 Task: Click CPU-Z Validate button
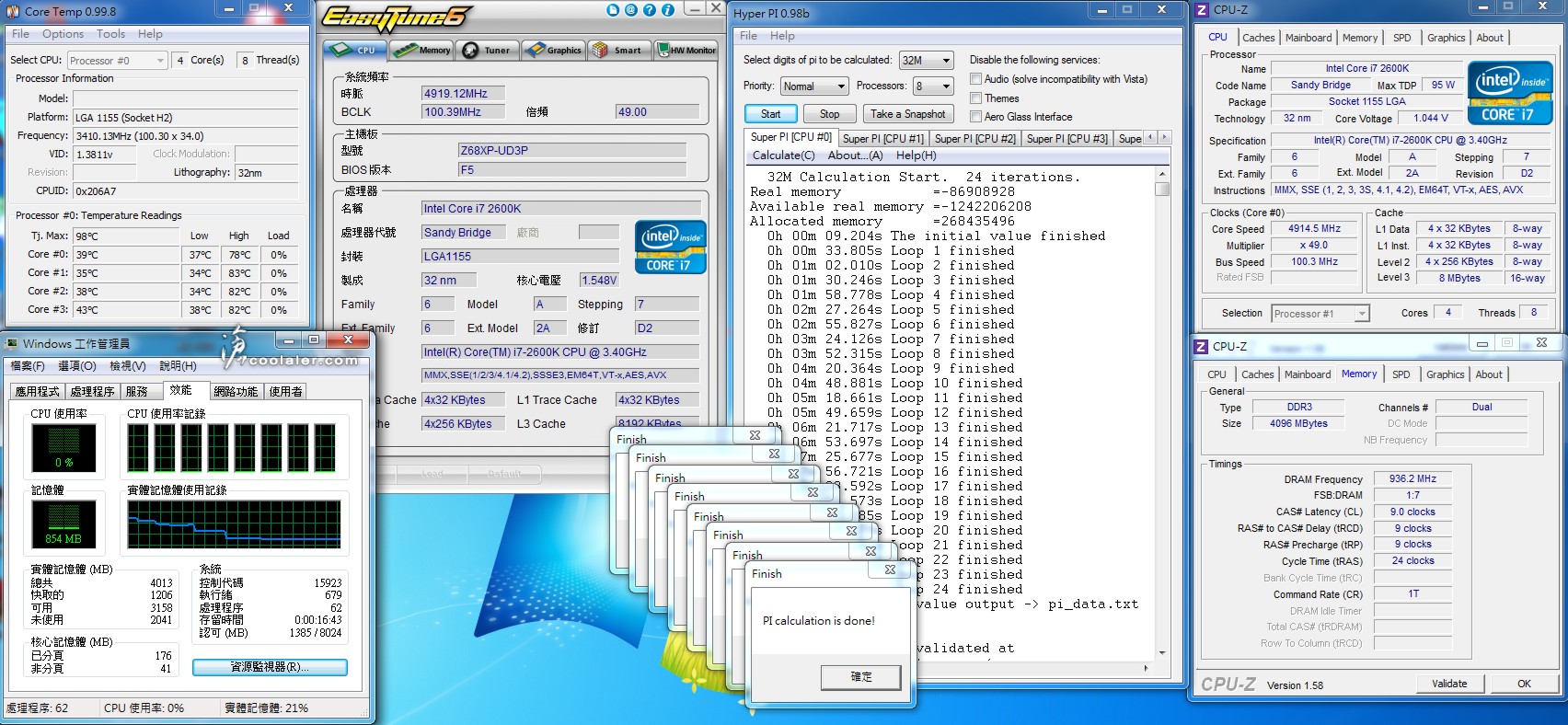tap(1449, 684)
